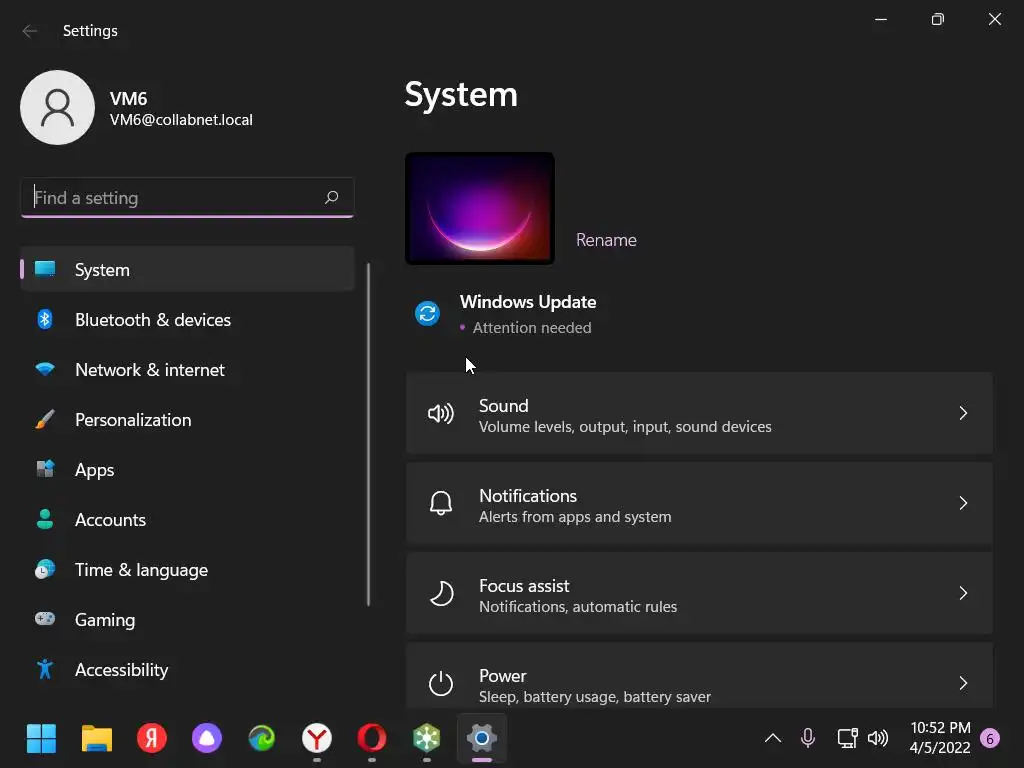Show hidden tray icons chevron
Viewport: 1024px width, 768px height.
773,739
